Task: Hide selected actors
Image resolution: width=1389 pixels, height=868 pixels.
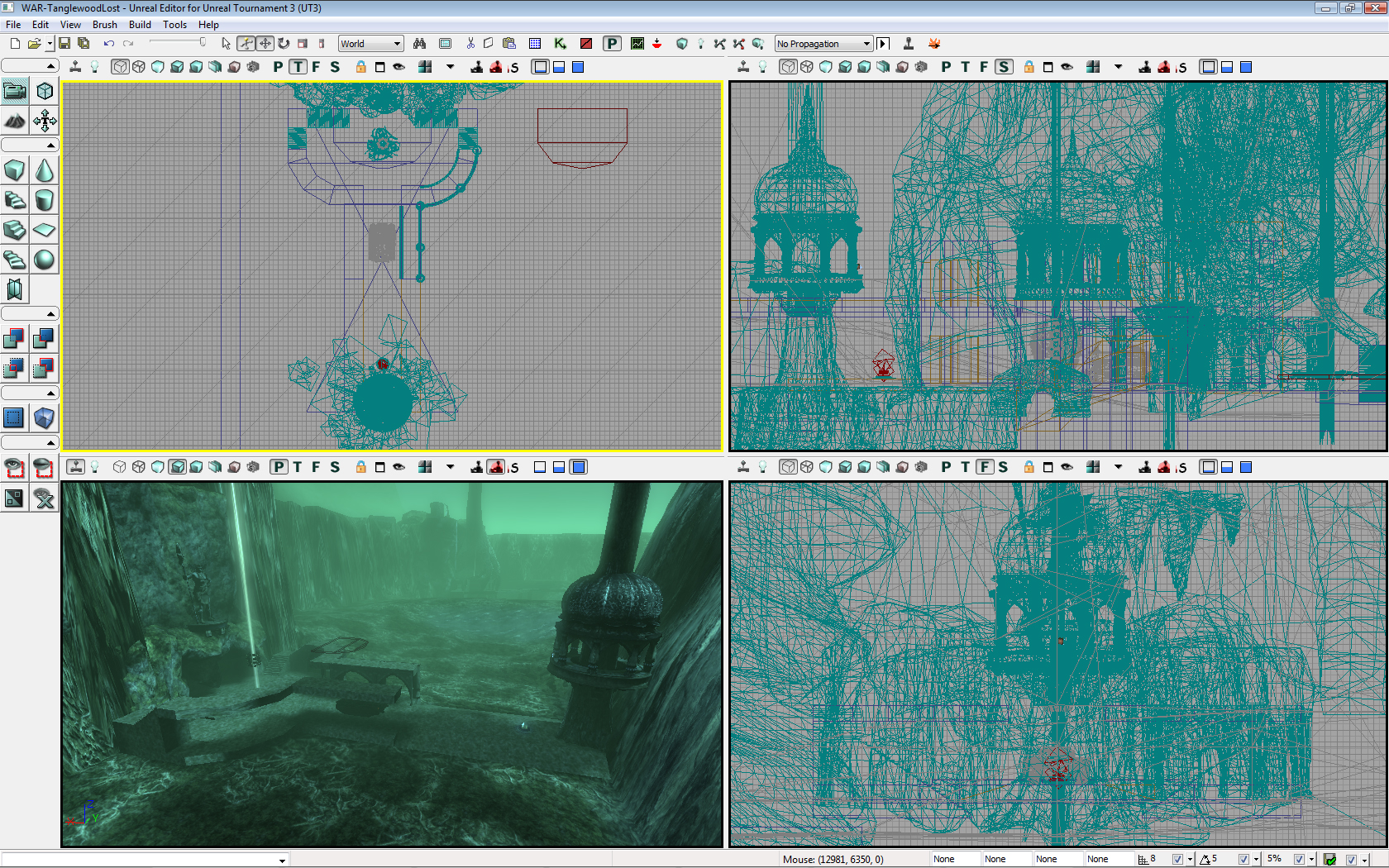Action: pyautogui.click(x=45, y=468)
